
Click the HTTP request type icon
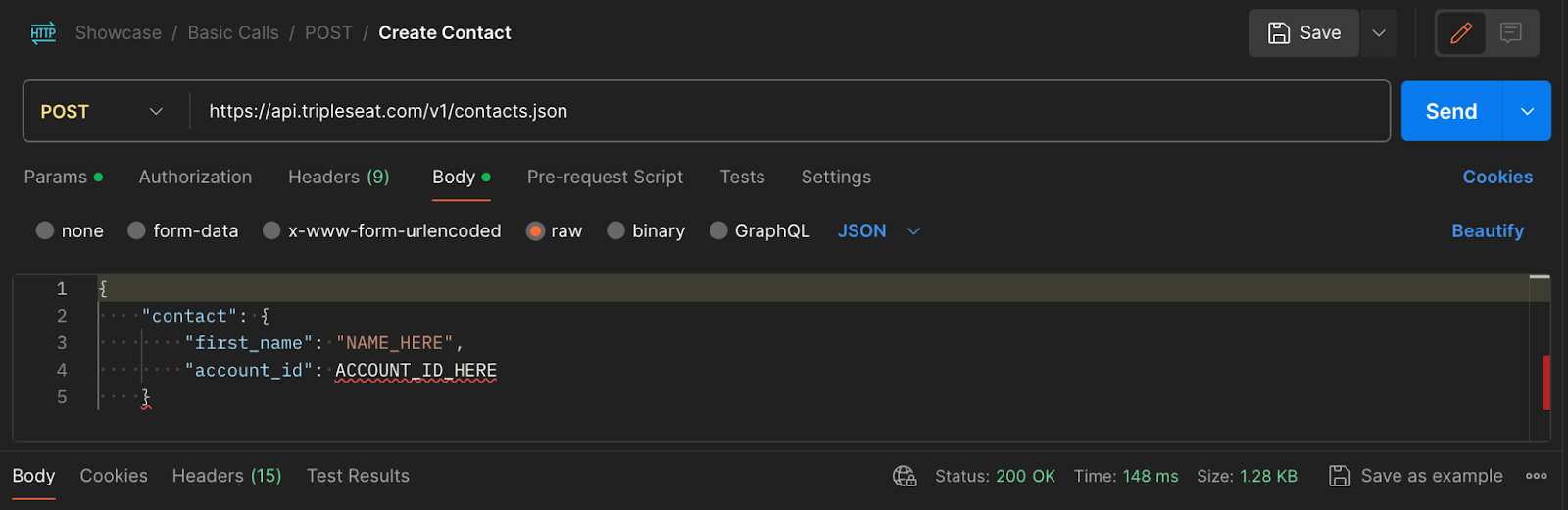43,32
